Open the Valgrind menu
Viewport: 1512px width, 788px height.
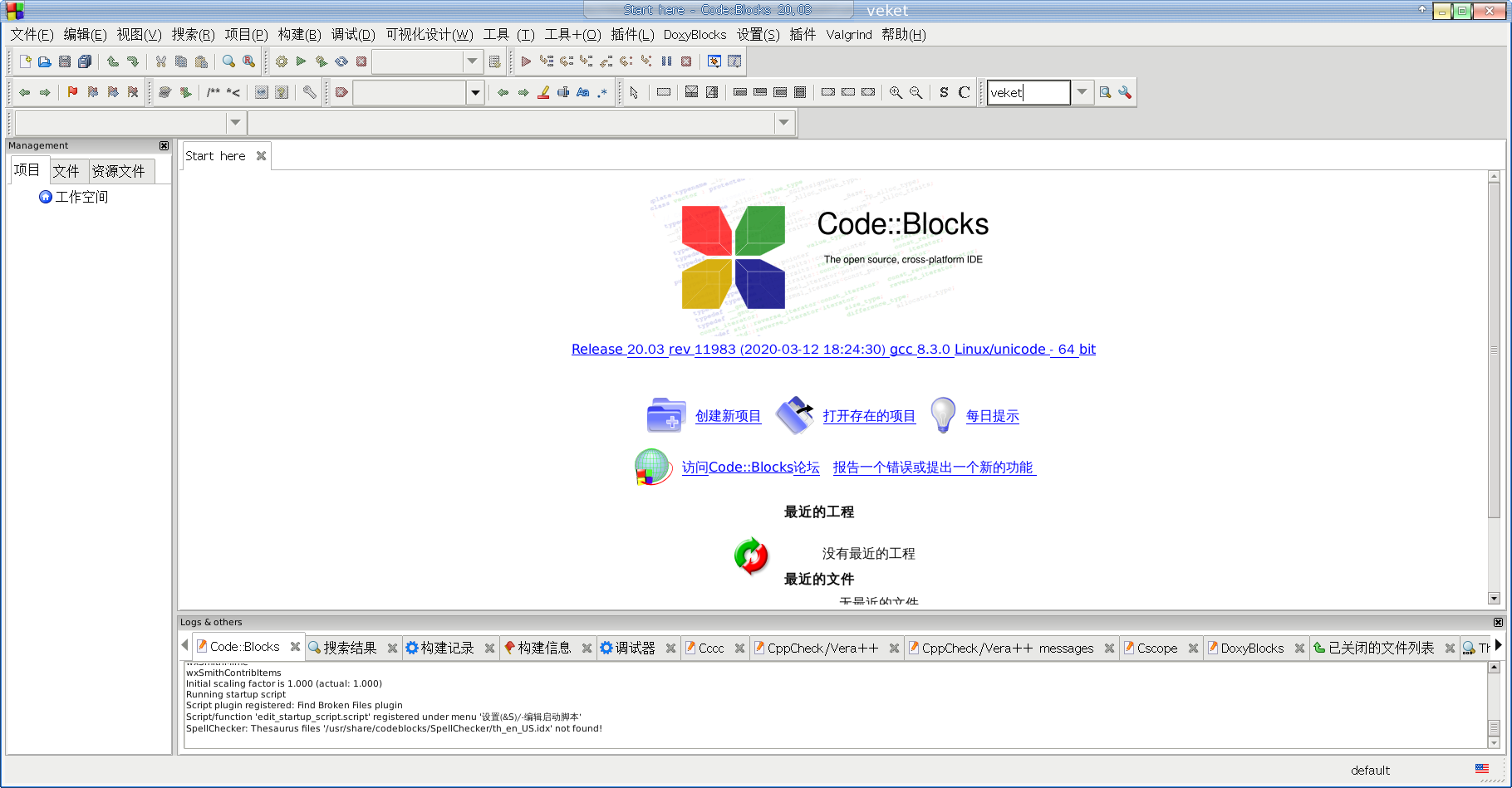pos(849,34)
